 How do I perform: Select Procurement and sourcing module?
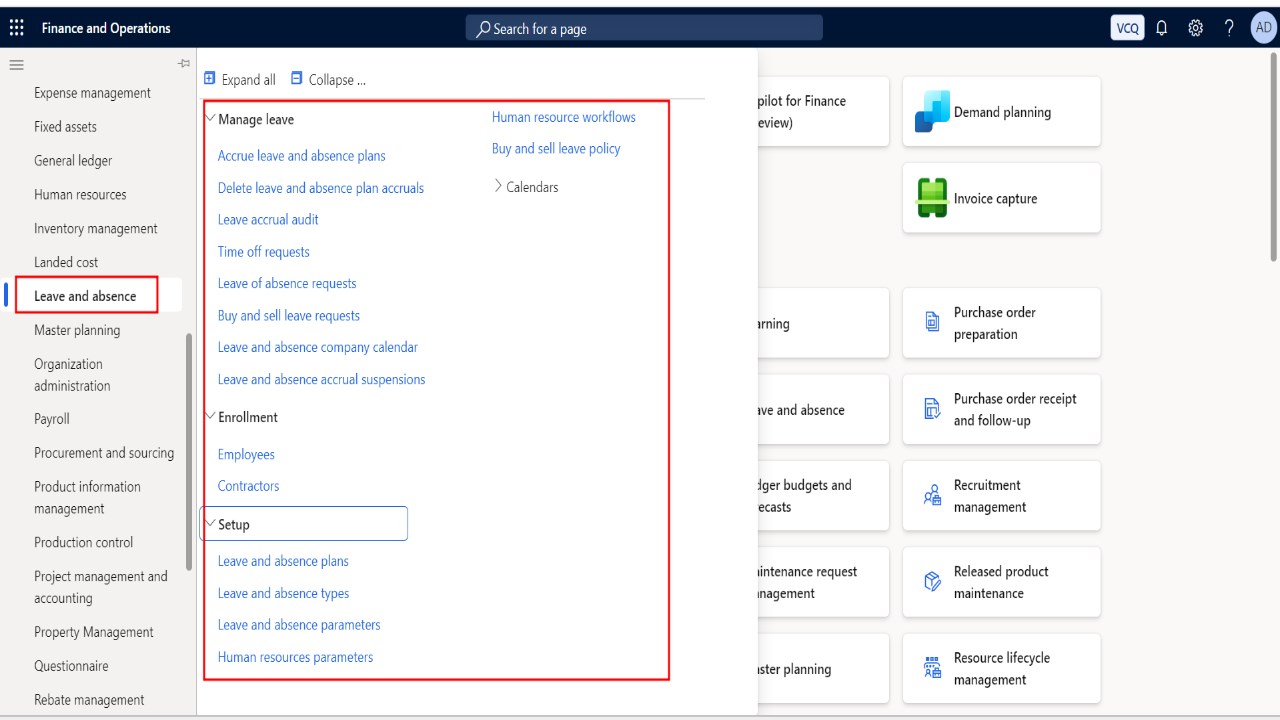click(x=104, y=453)
